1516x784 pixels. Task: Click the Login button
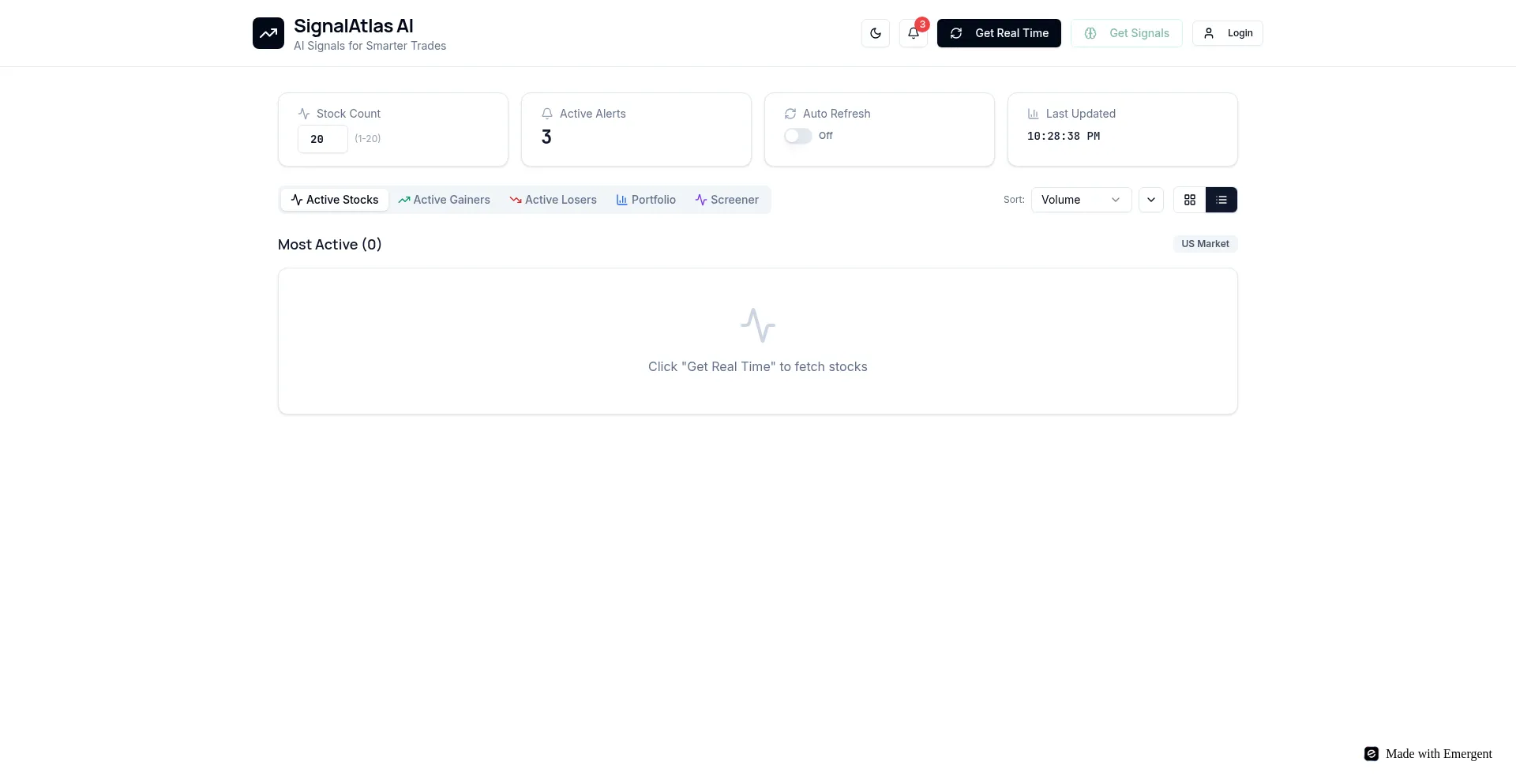[x=1227, y=33]
